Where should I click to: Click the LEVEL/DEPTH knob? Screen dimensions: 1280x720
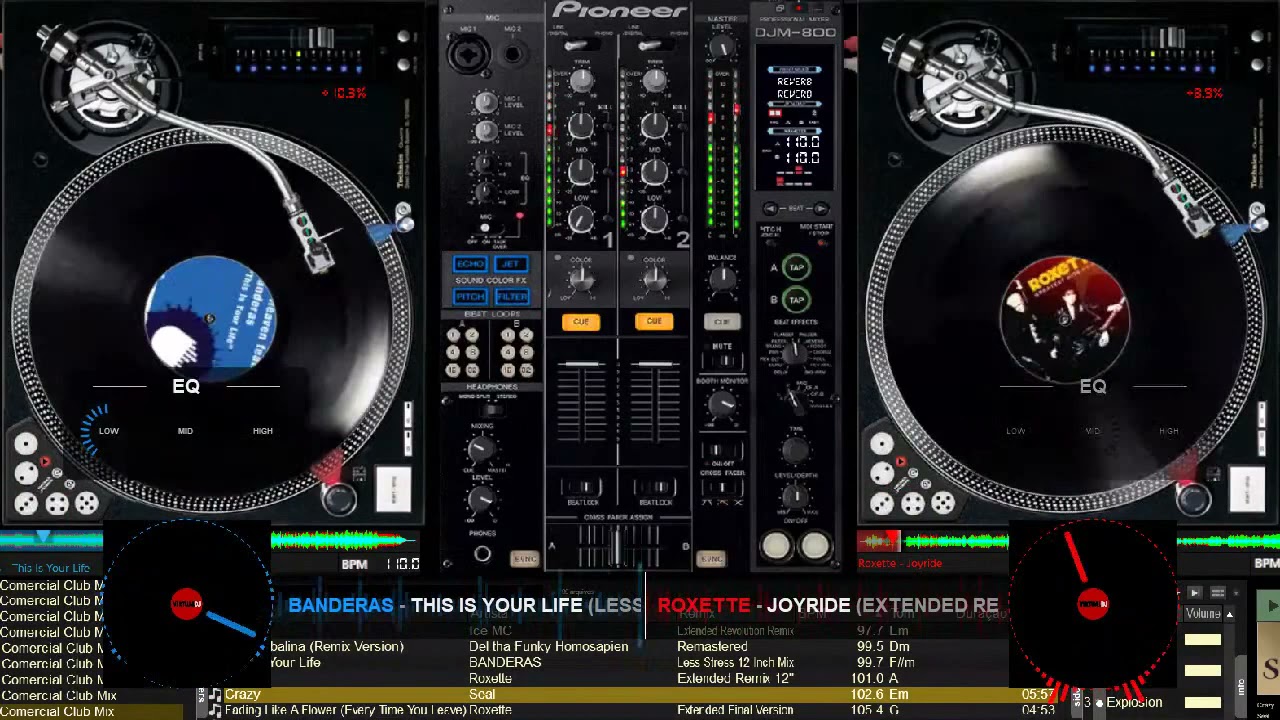(795, 496)
